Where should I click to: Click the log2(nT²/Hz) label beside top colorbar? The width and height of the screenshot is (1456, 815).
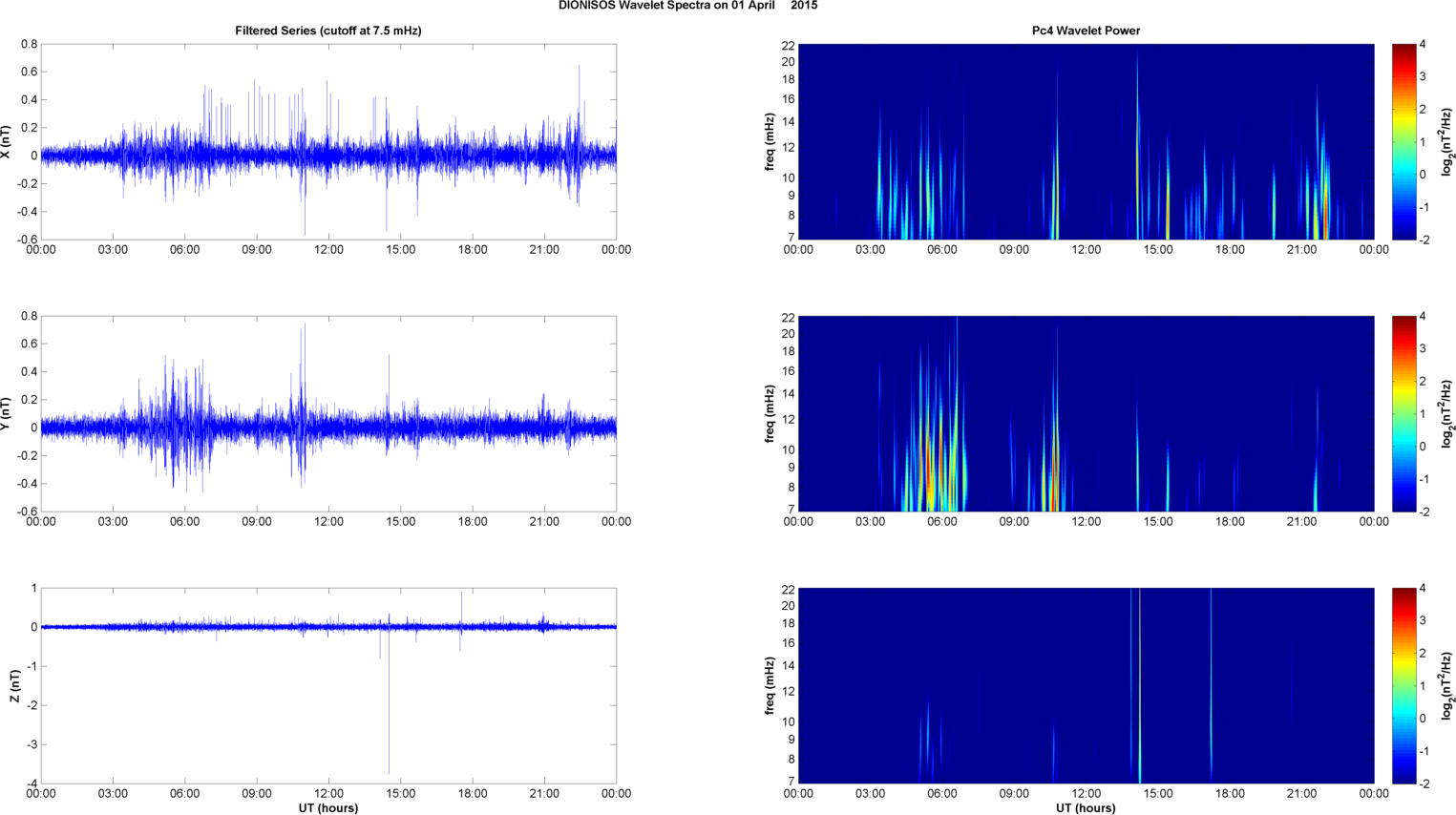pos(1447,142)
